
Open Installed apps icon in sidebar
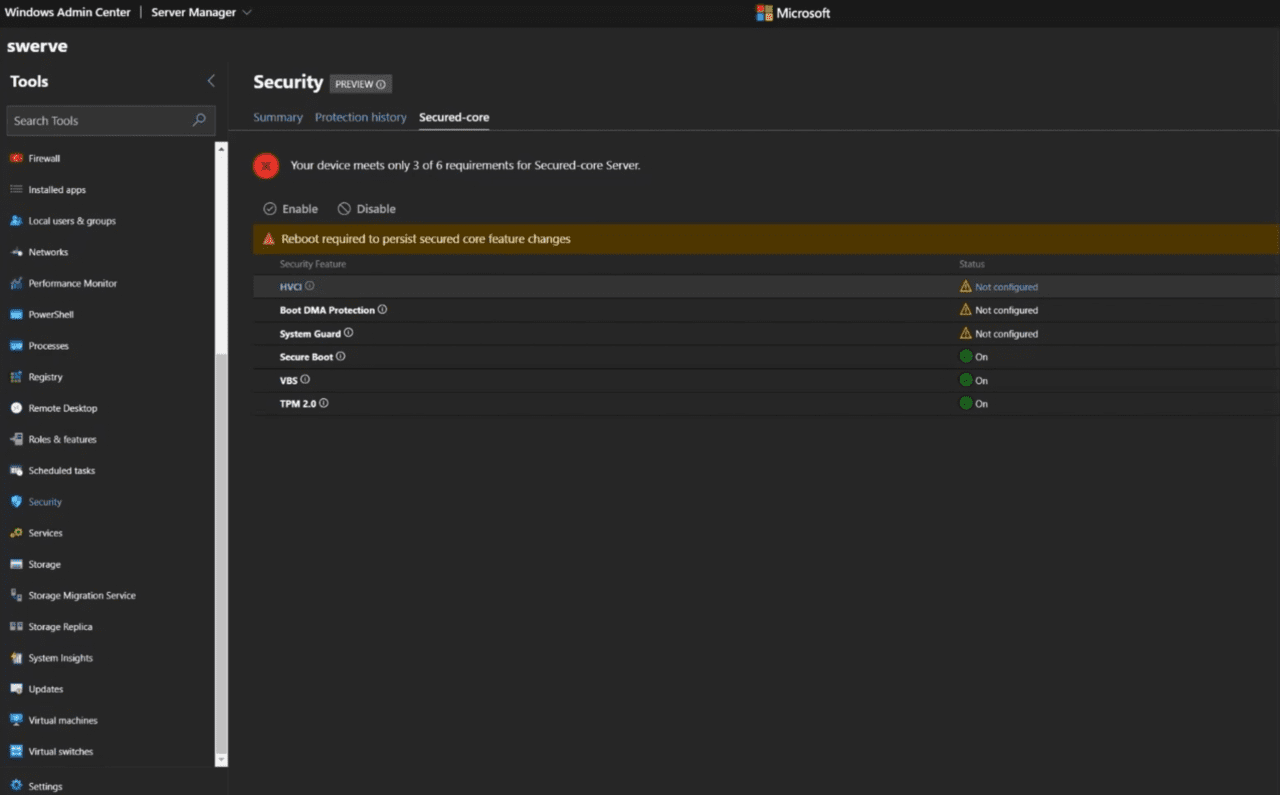click(16, 189)
